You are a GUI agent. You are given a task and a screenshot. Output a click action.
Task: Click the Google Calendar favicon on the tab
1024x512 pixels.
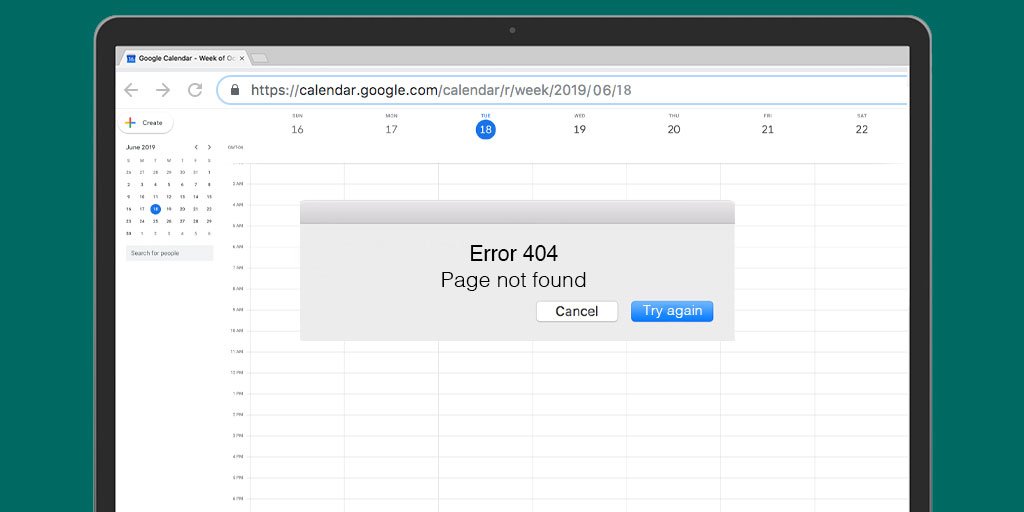coord(131,58)
